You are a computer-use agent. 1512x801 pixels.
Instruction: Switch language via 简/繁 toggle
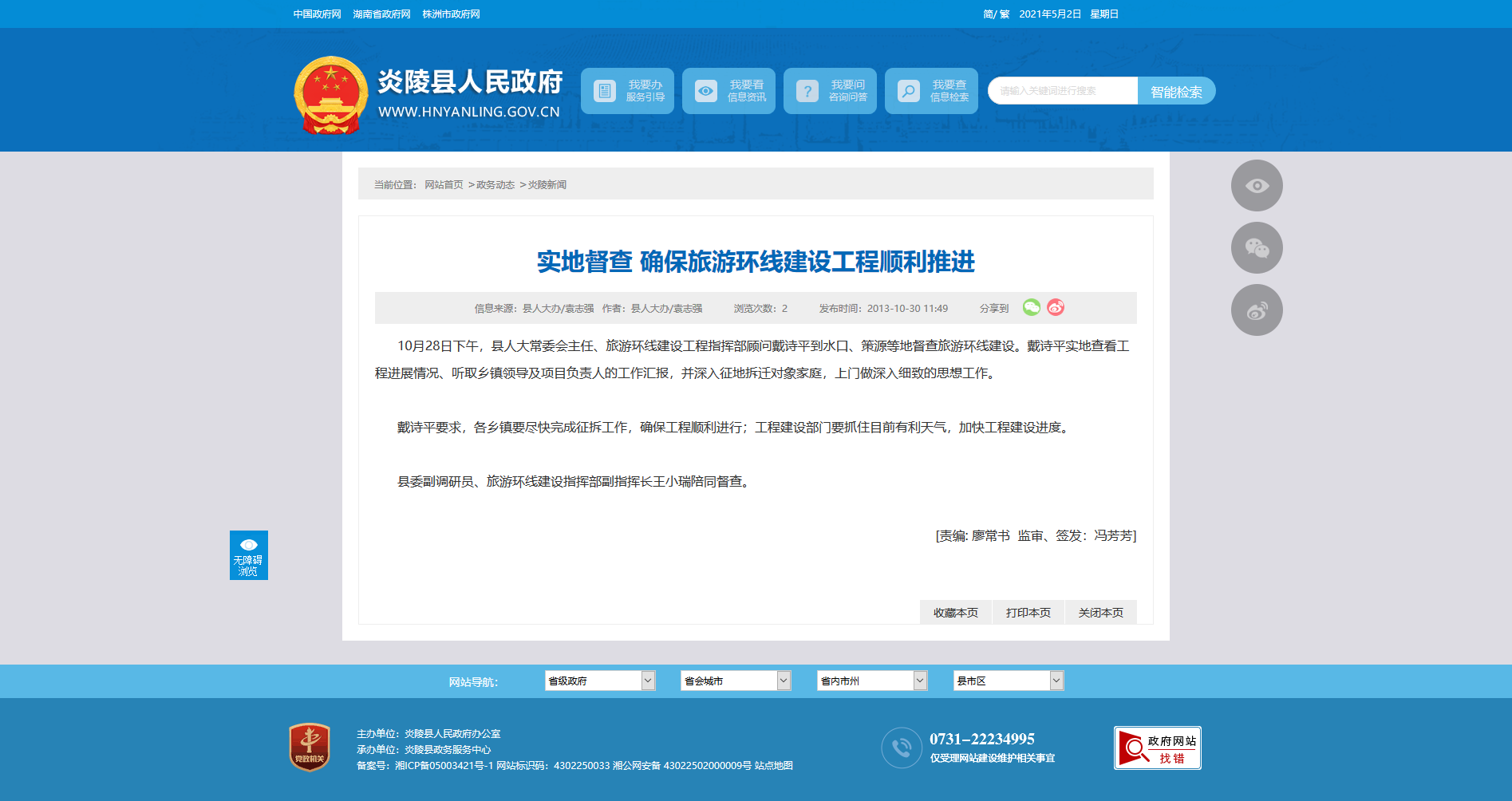(996, 14)
